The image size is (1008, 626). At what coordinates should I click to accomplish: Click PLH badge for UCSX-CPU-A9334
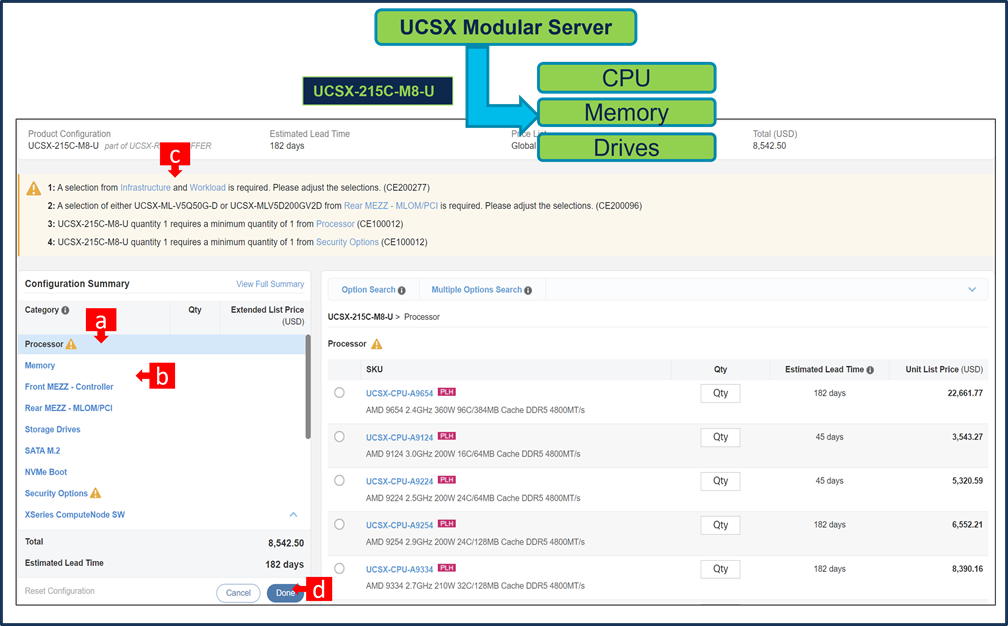pos(447,568)
